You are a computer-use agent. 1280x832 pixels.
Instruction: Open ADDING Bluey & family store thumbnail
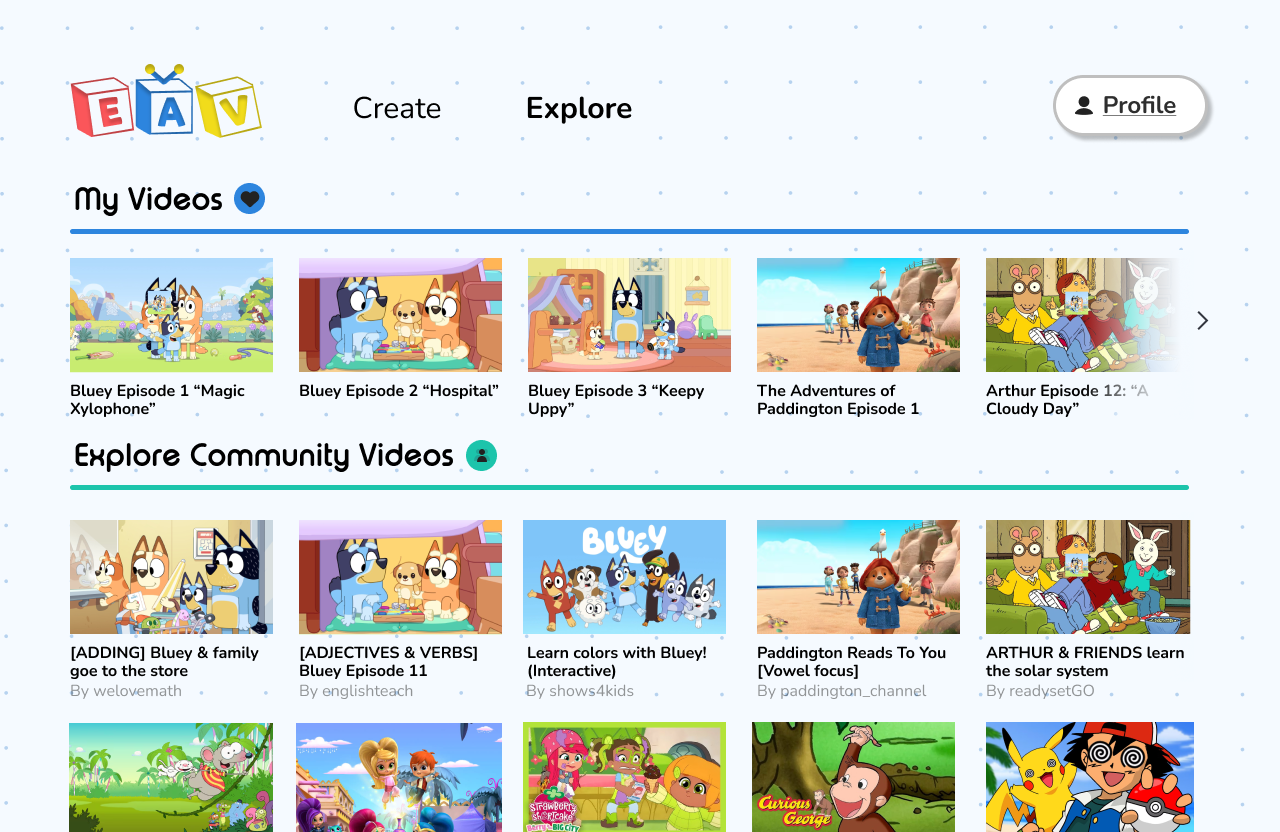(171, 577)
